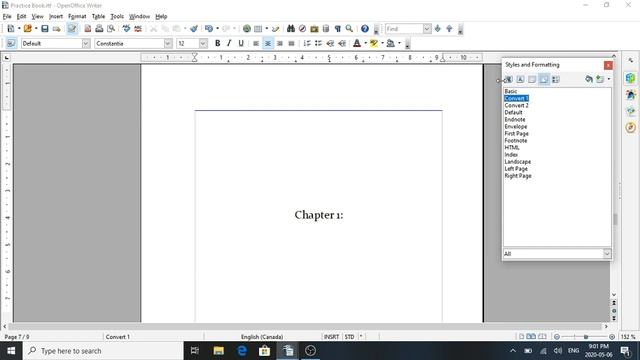This screenshot has height=360, width=640.
Task: Open the Gallery icon in toolbar
Action: click(x=314, y=29)
